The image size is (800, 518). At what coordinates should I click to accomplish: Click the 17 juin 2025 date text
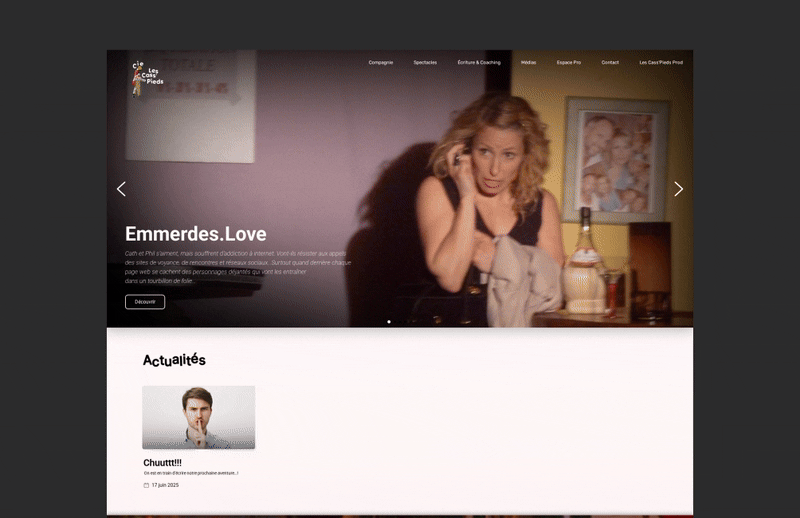[165, 485]
